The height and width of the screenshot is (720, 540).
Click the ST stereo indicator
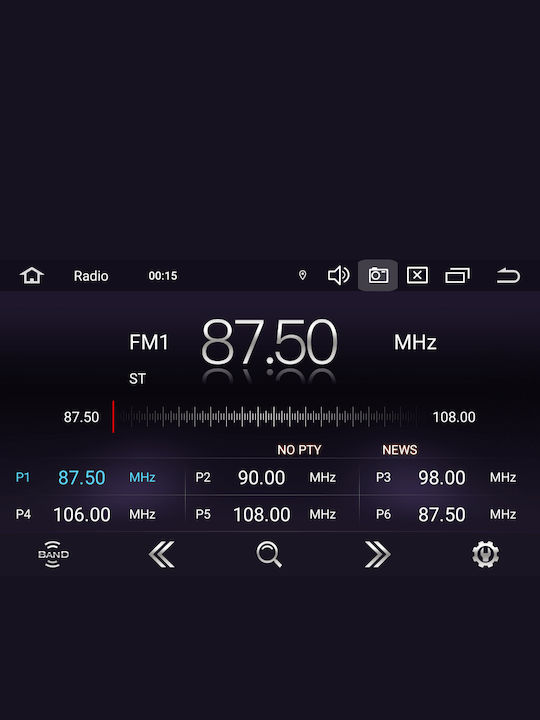click(x=137, y=379)
